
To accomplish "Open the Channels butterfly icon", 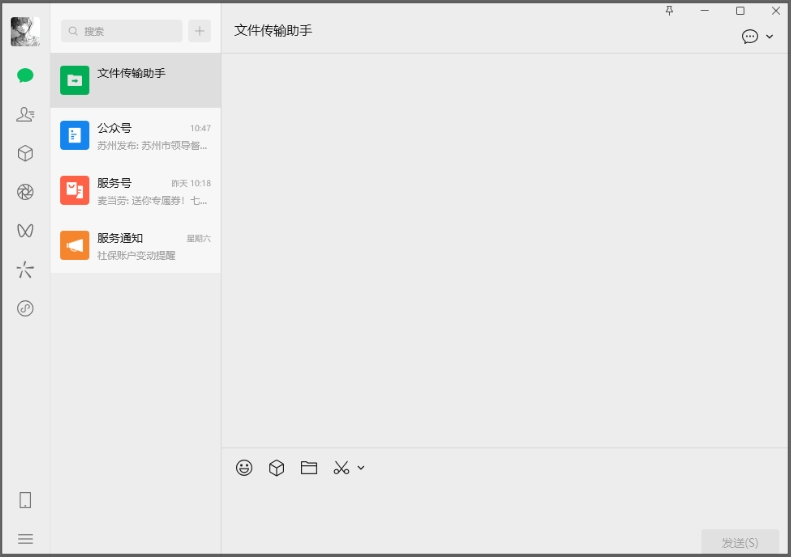I will 25,231.
